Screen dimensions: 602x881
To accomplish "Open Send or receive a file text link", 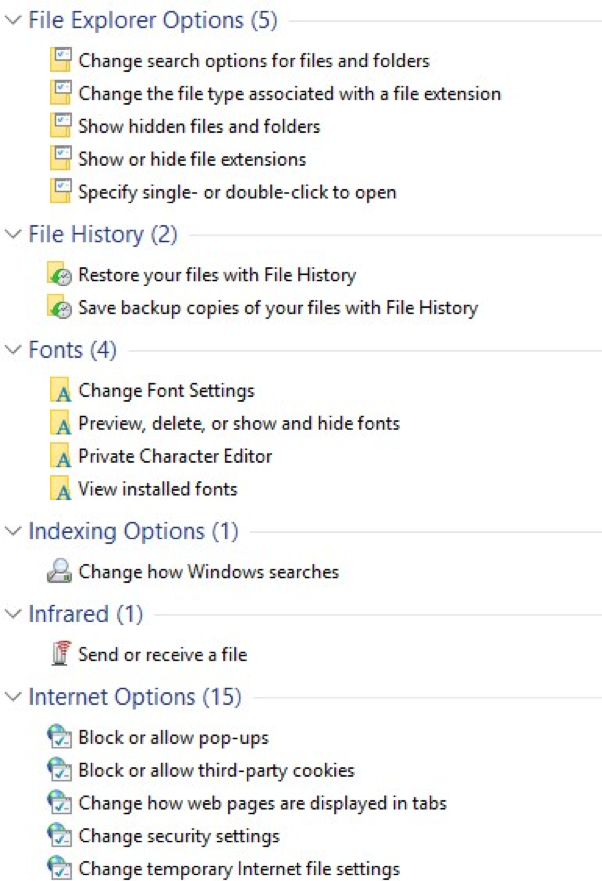I will [x=163, y=655].
